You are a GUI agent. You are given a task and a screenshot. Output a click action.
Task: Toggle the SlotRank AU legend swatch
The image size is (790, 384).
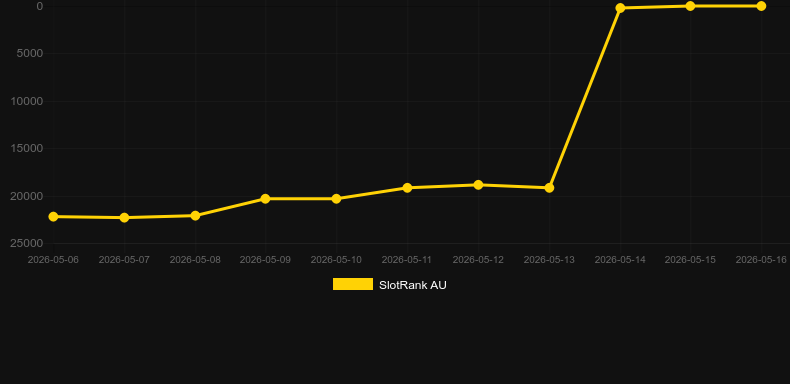[x=353, y=284]
